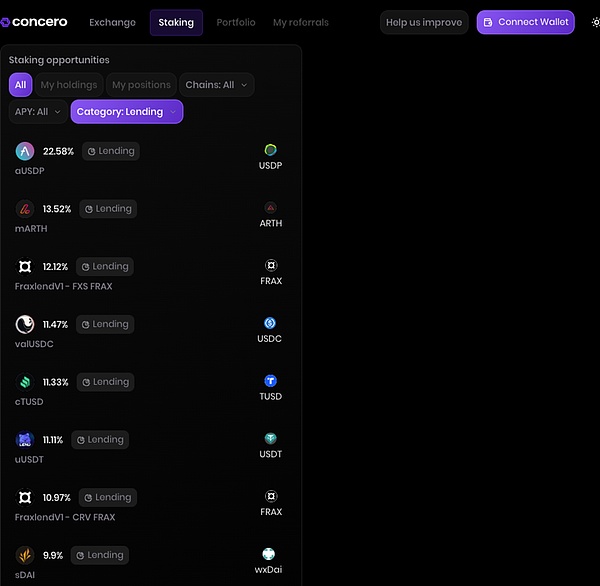Screen dimensions: 600x586
Task: Click the wxDai token icon
Action: [x=270, y=554]
